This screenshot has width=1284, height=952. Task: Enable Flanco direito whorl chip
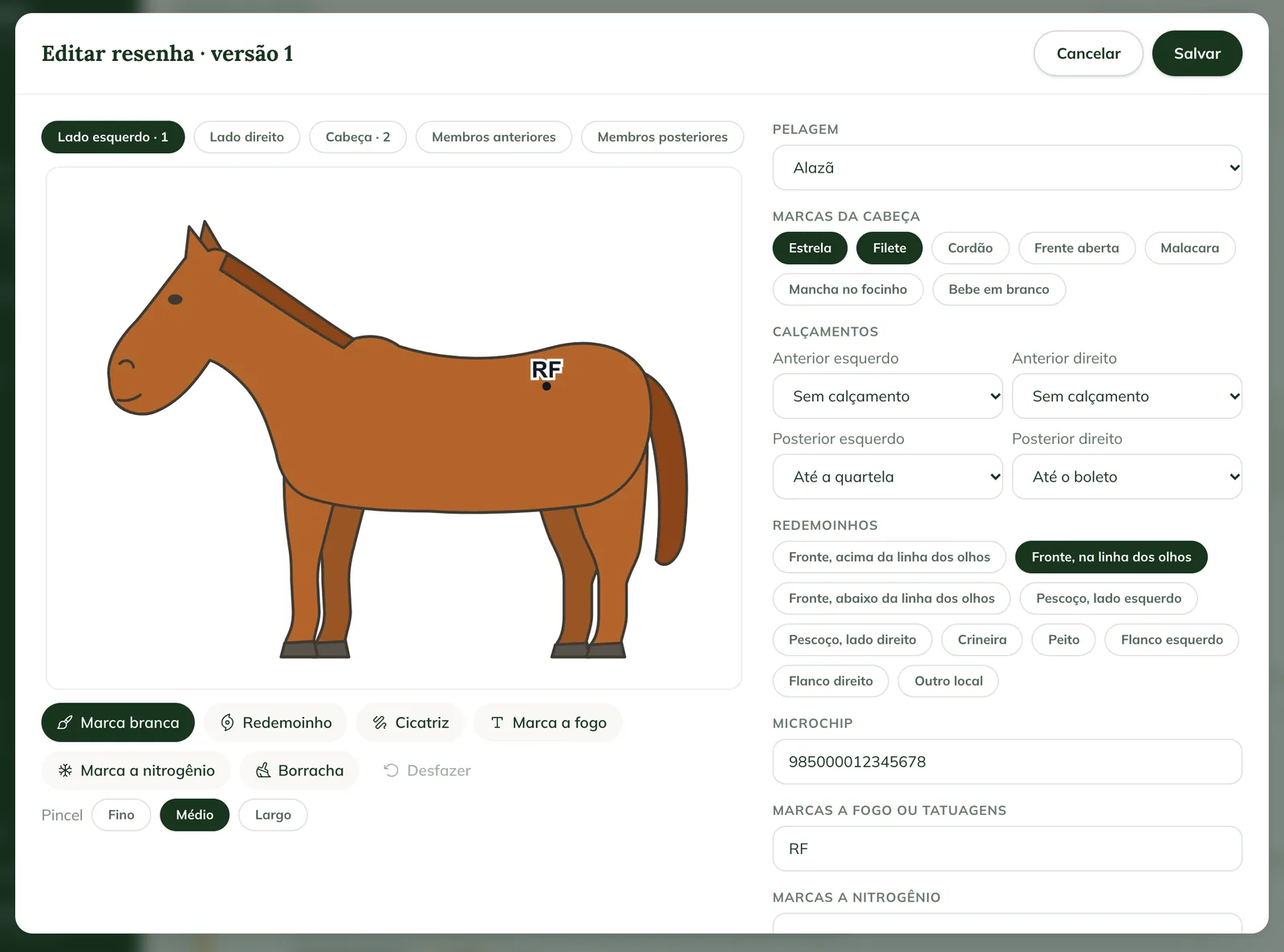tap(831, 681)
